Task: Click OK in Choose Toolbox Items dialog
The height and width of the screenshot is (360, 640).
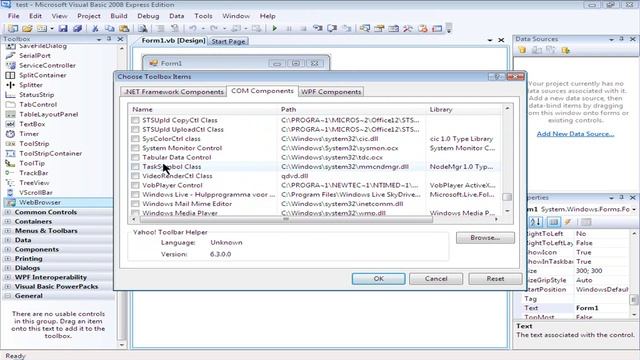Action: point(378,279)
